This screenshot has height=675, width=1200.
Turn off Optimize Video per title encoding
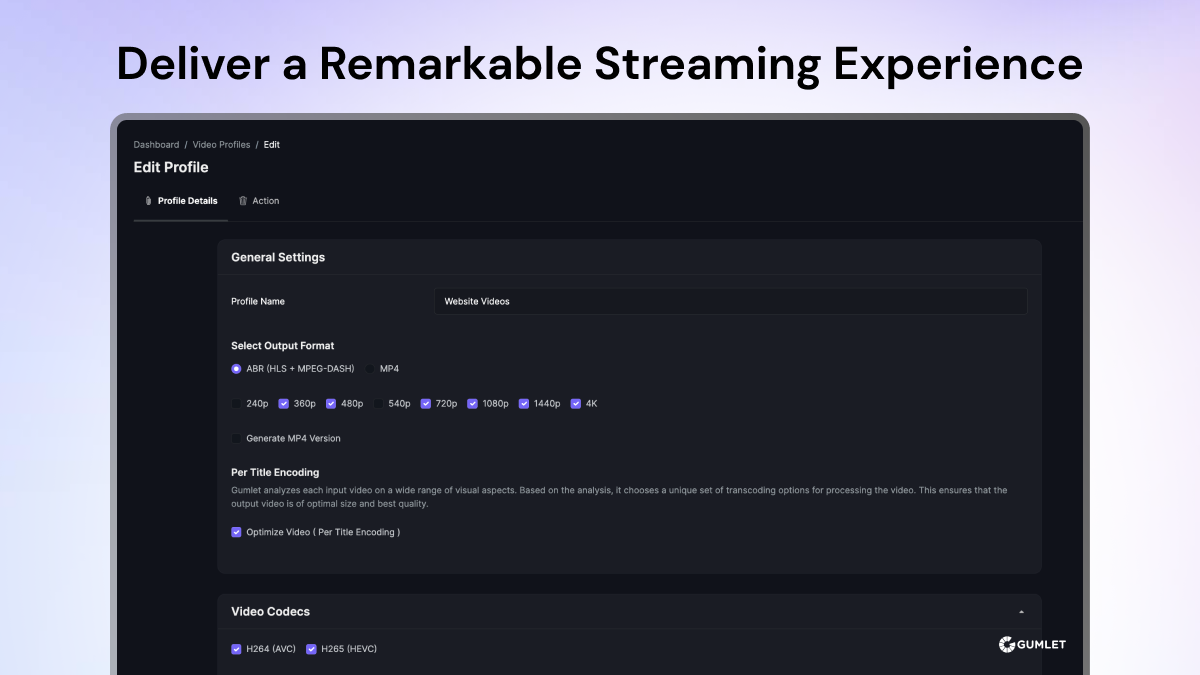(x=237, y=533)
